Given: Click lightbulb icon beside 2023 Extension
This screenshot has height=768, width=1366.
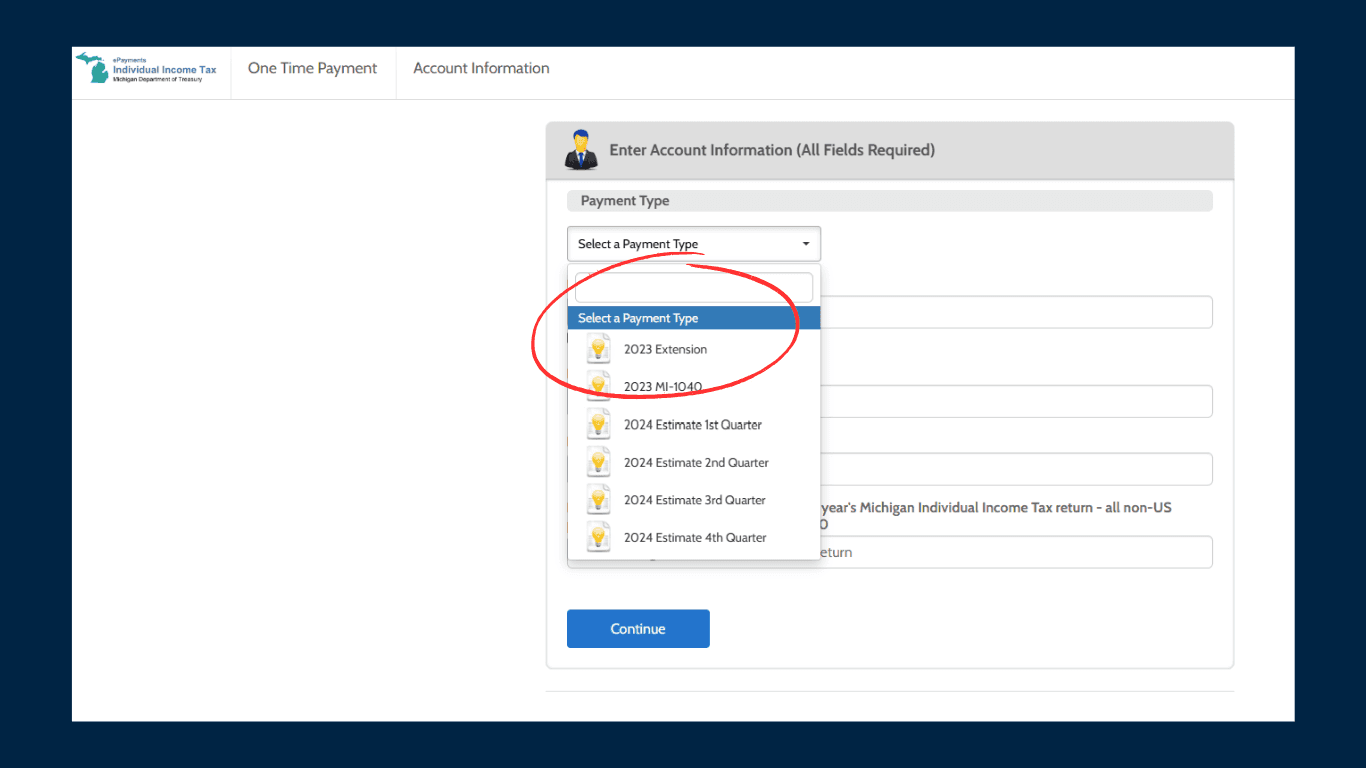Looking at the screenshot, I should 598,349.
